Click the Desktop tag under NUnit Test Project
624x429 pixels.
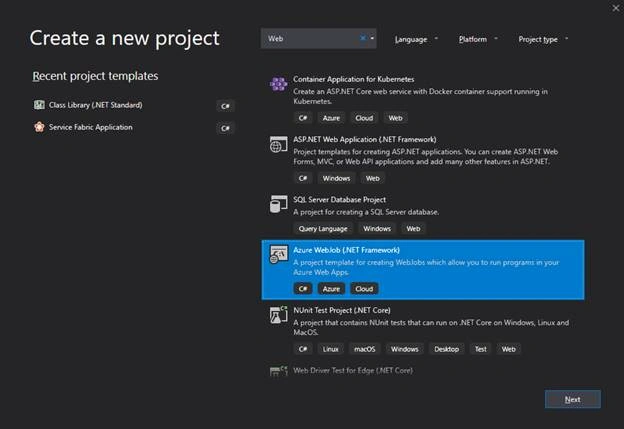pyautogui.click(x=447, y=349)
